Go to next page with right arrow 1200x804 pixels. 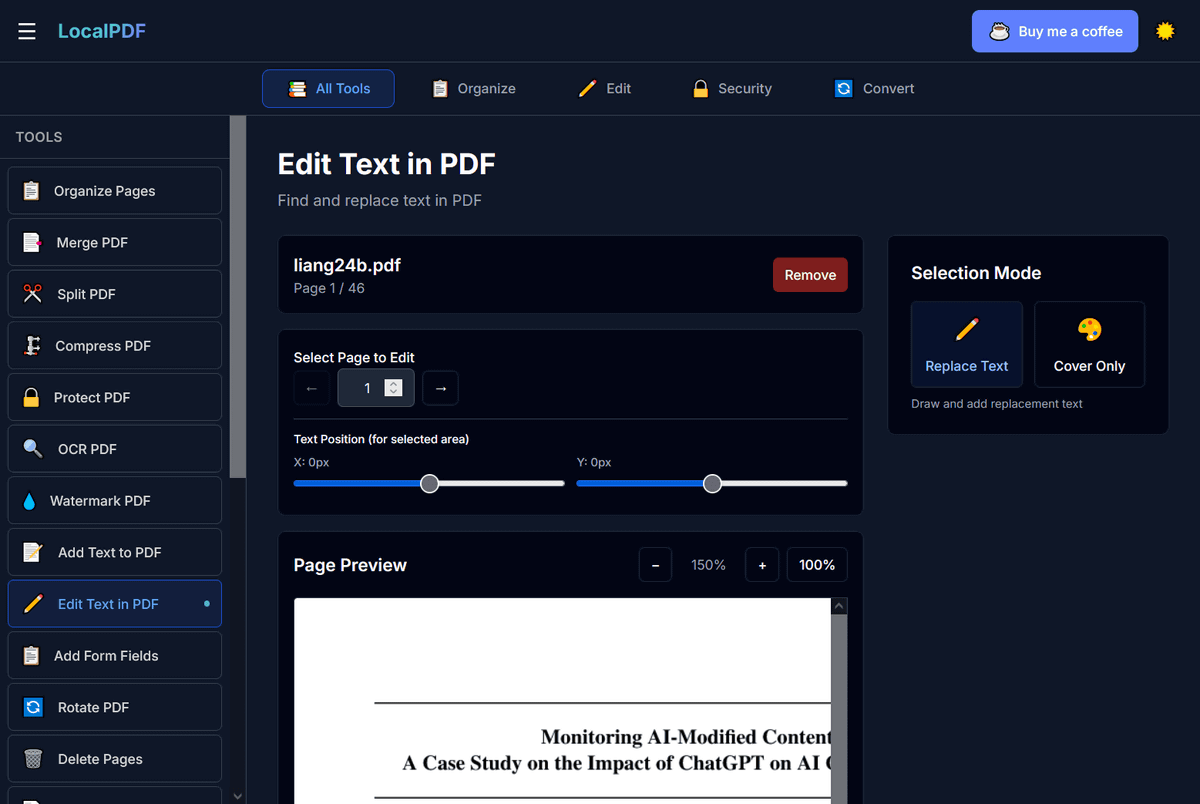point(441,388)
